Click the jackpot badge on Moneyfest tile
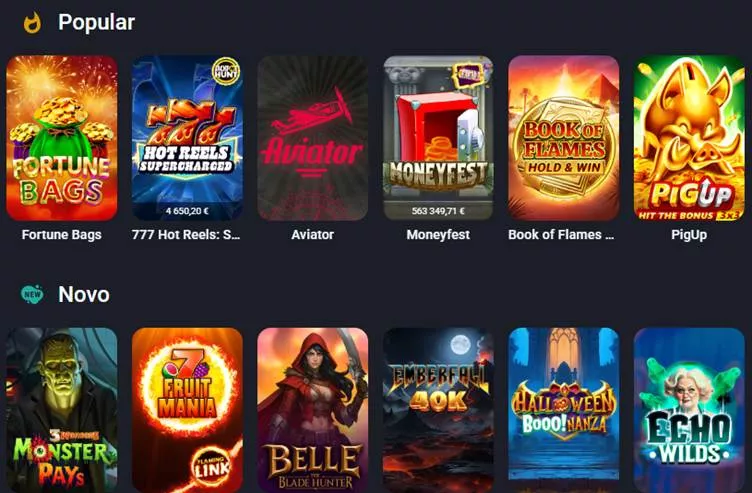 pos(468,73)
